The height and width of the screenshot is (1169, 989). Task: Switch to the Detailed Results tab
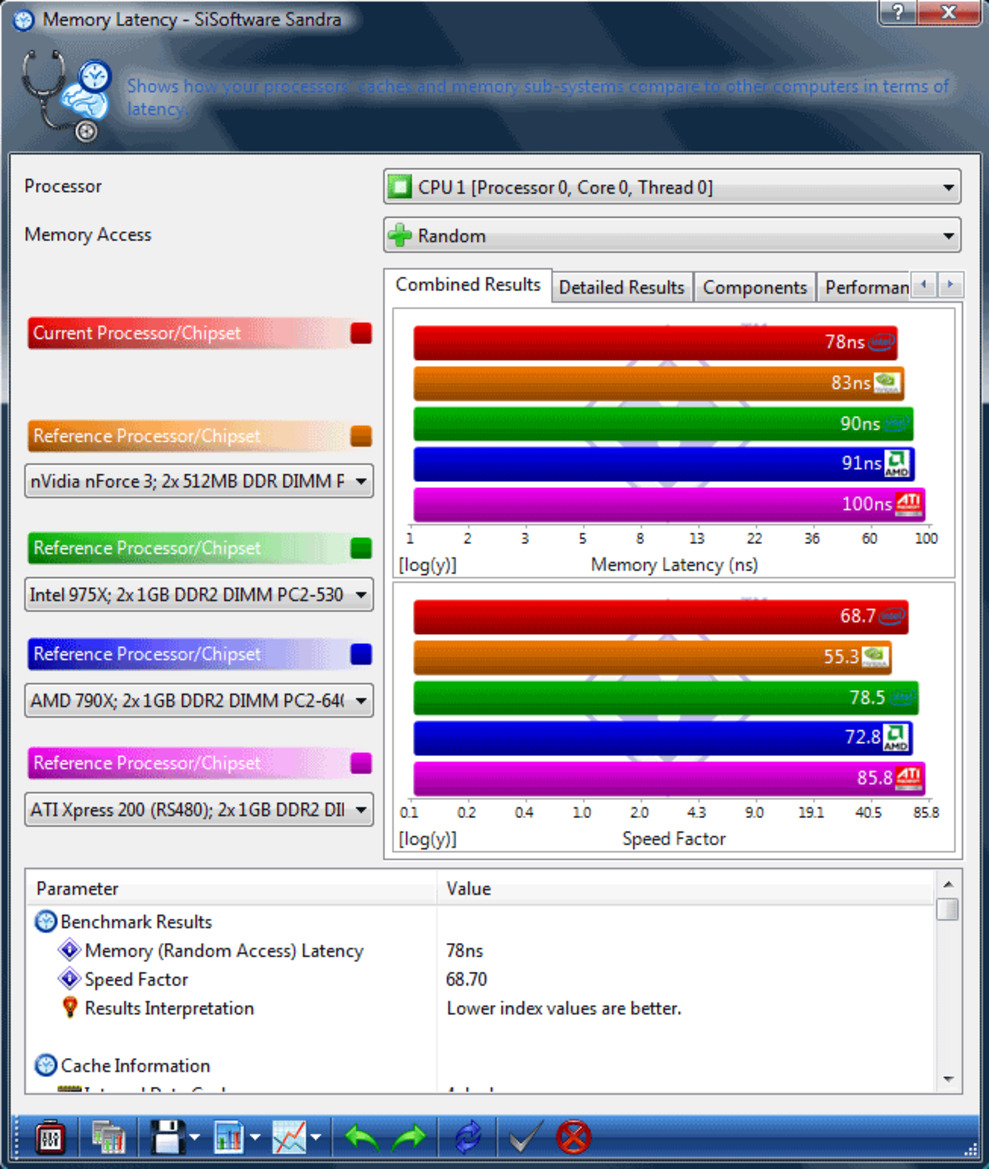[x=622, y=288]
